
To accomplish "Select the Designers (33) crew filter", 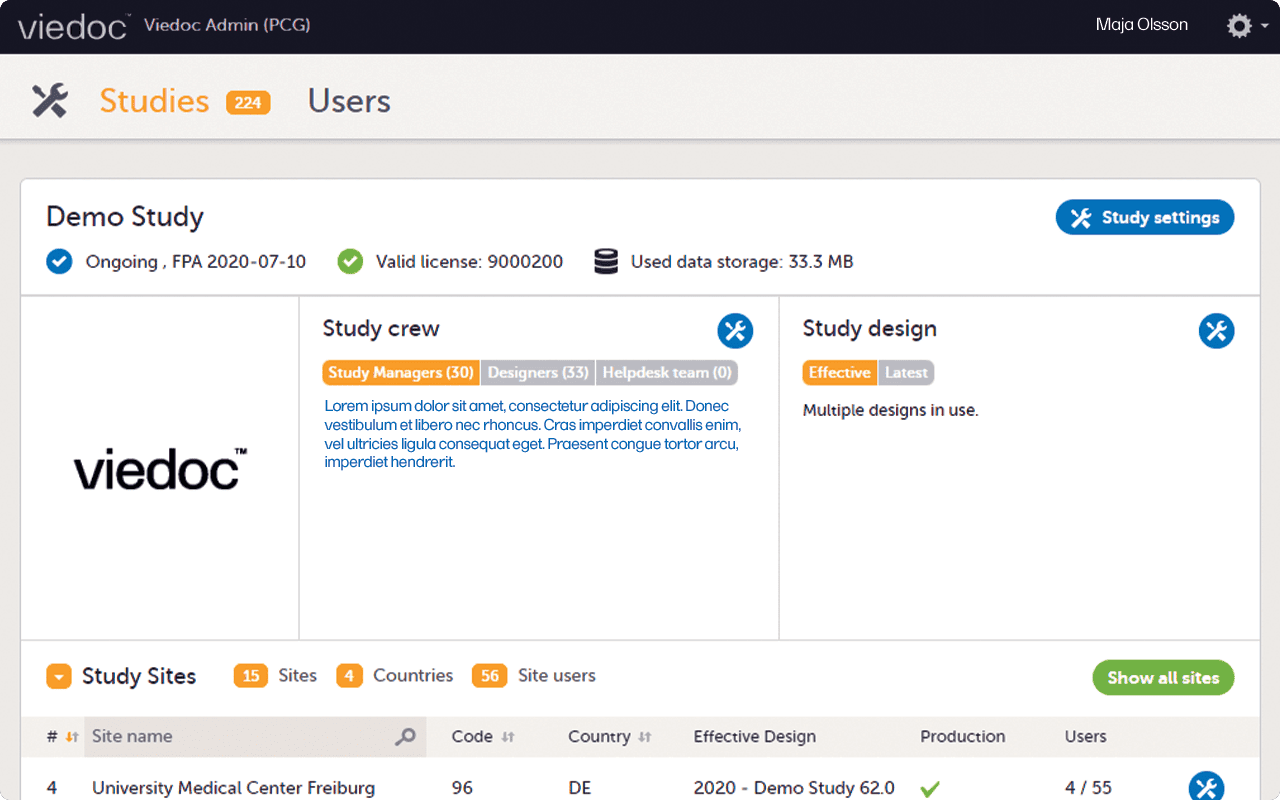I will pyautogui.click(x=537, y=372).
